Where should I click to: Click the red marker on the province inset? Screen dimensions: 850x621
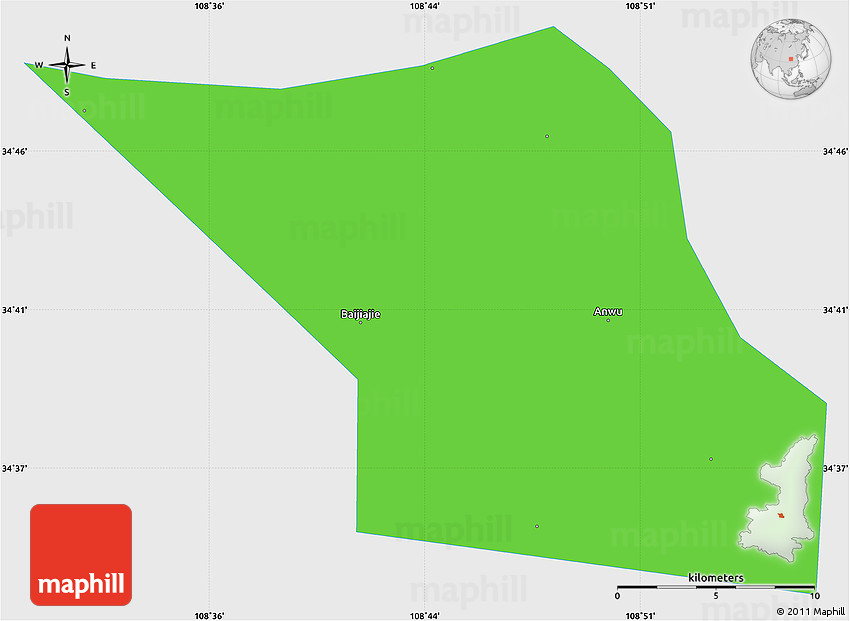(x=781, y=515)
